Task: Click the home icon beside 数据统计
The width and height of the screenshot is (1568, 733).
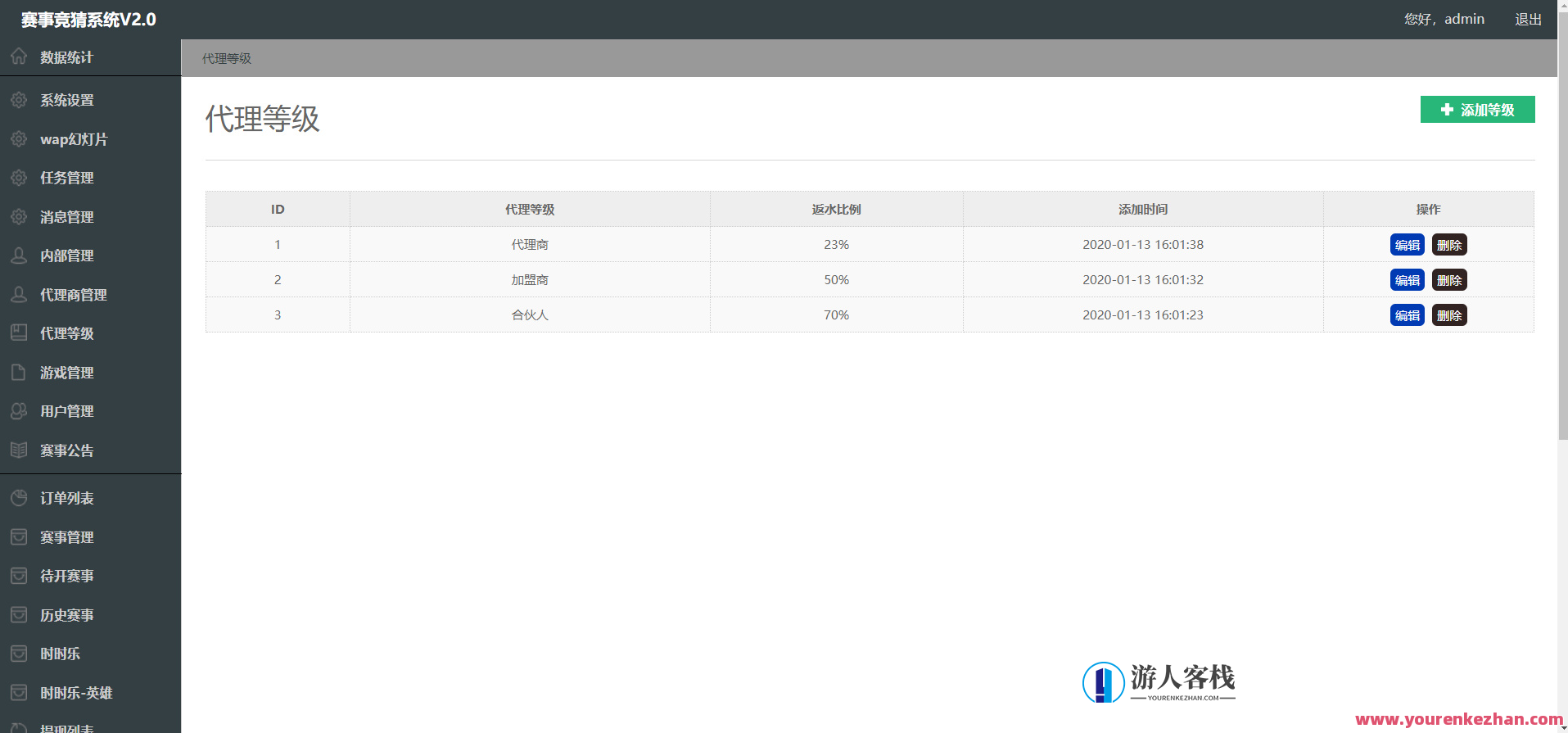Action: [19, 57]
